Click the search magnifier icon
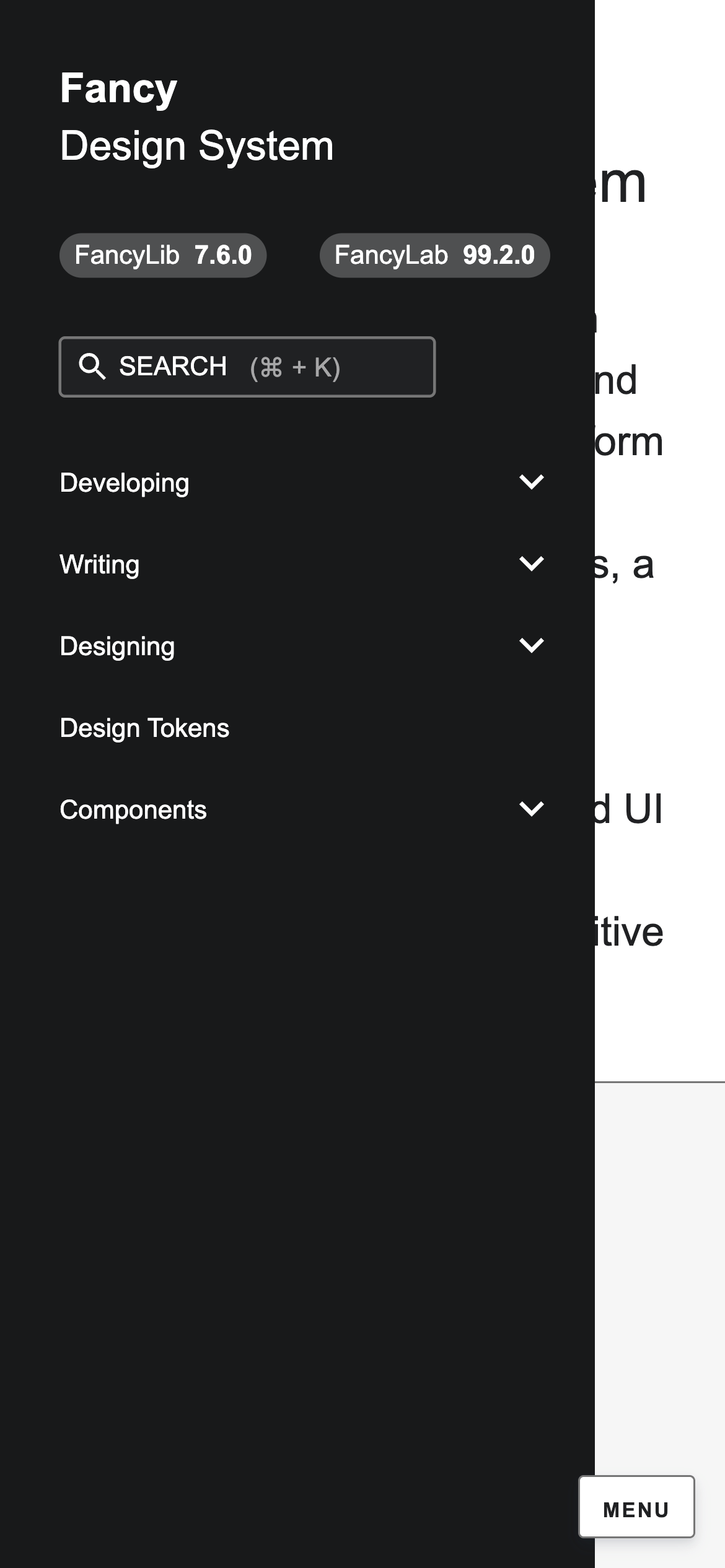The width and height of the screenshot is (725, 1568). tap(92, 367)
